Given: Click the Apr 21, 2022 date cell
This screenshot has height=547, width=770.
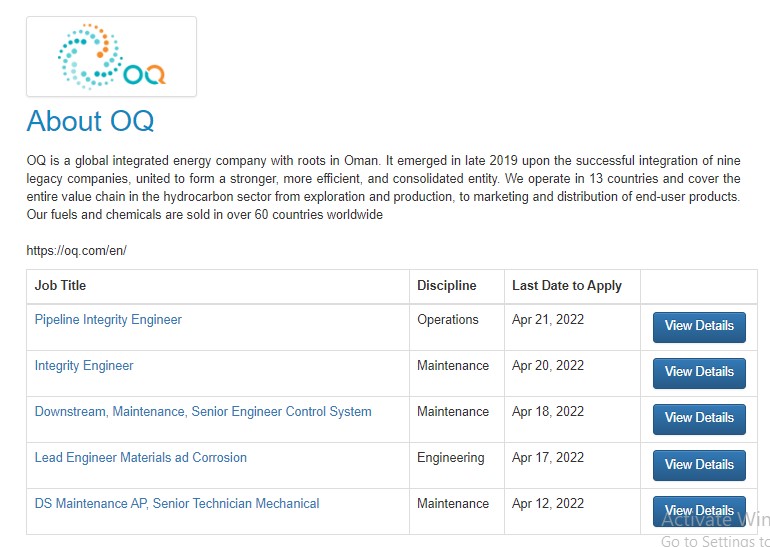Looking at the screenshot, I should pyautogui.click(x=548, y=320).
